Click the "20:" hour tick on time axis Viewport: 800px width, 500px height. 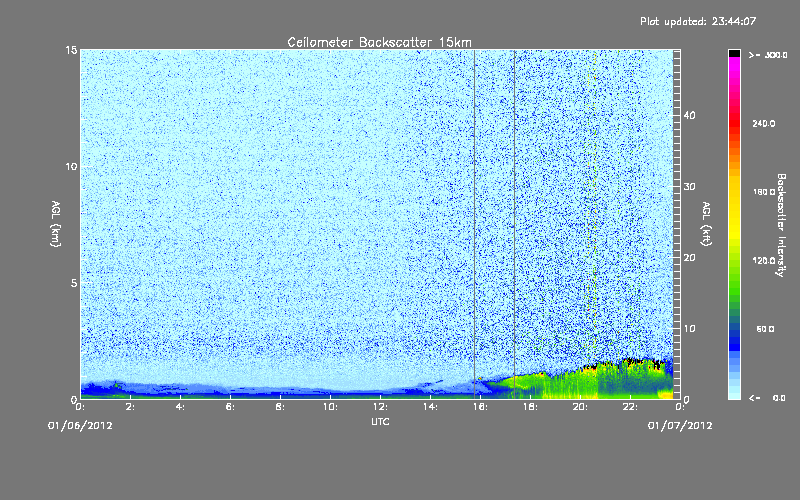580,407
